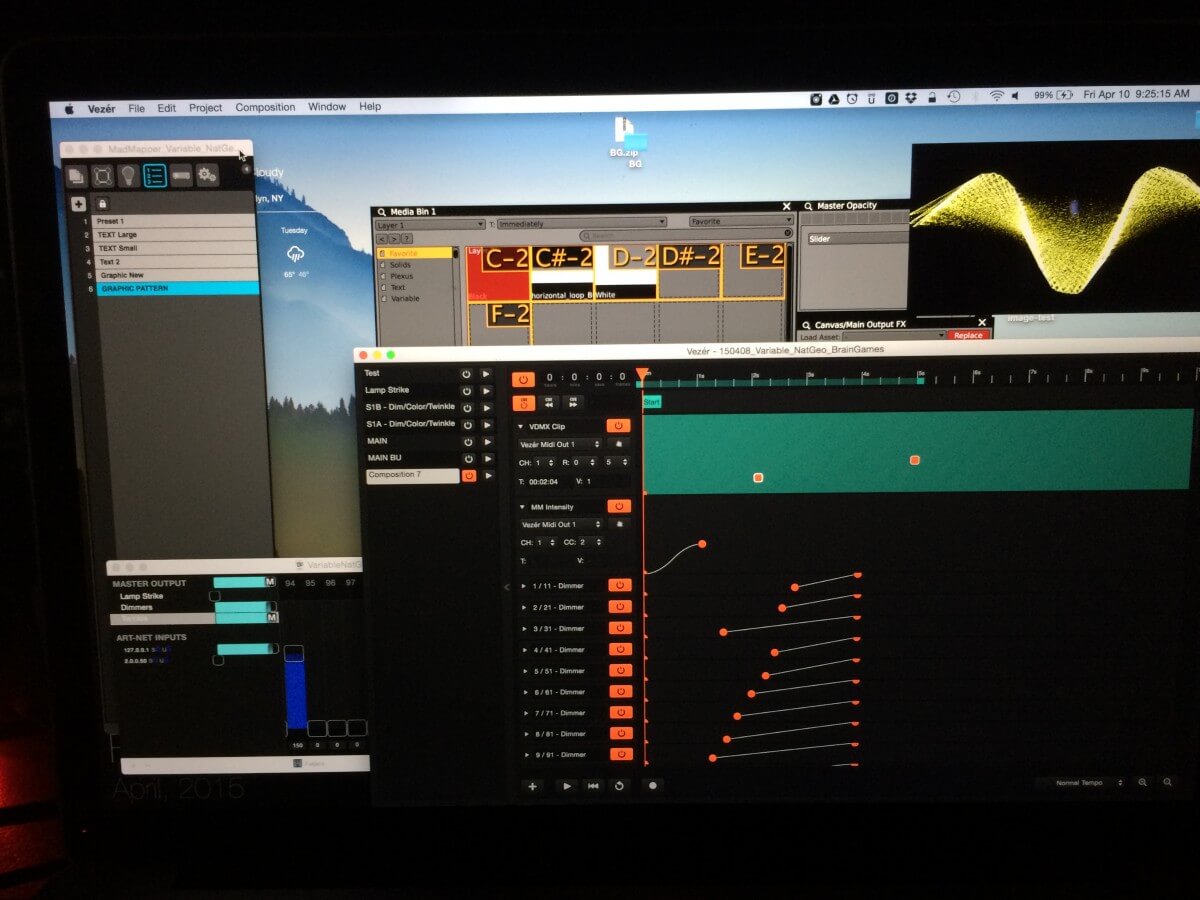1200x900 pixels.
Task: Click the Master Opacity Slider bar
Action: point(858,239)
